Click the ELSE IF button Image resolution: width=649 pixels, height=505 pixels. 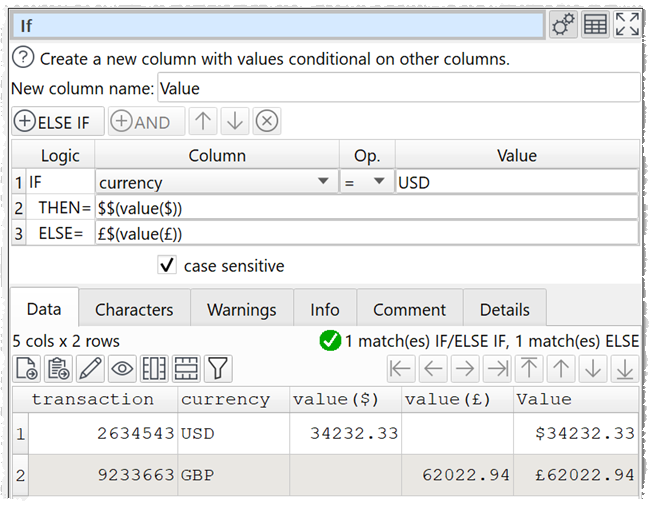coord(58,122)
